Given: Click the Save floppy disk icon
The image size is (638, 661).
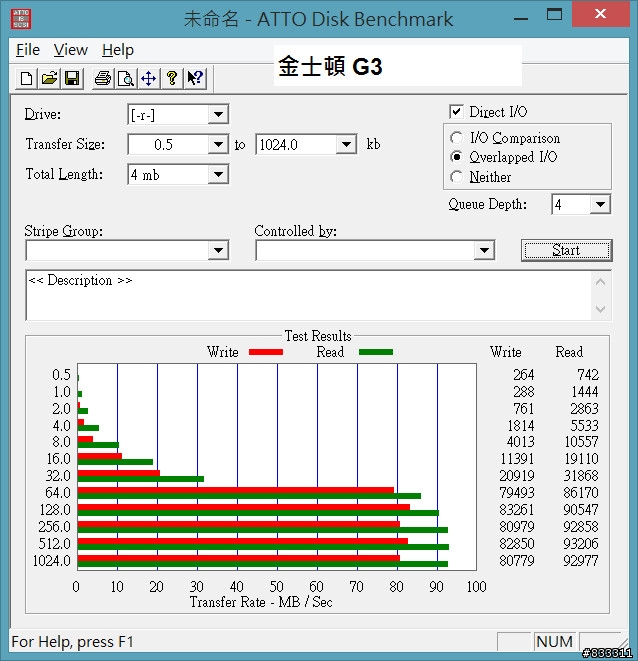Looking at the screenshot, I should click(x=72, y=78).
